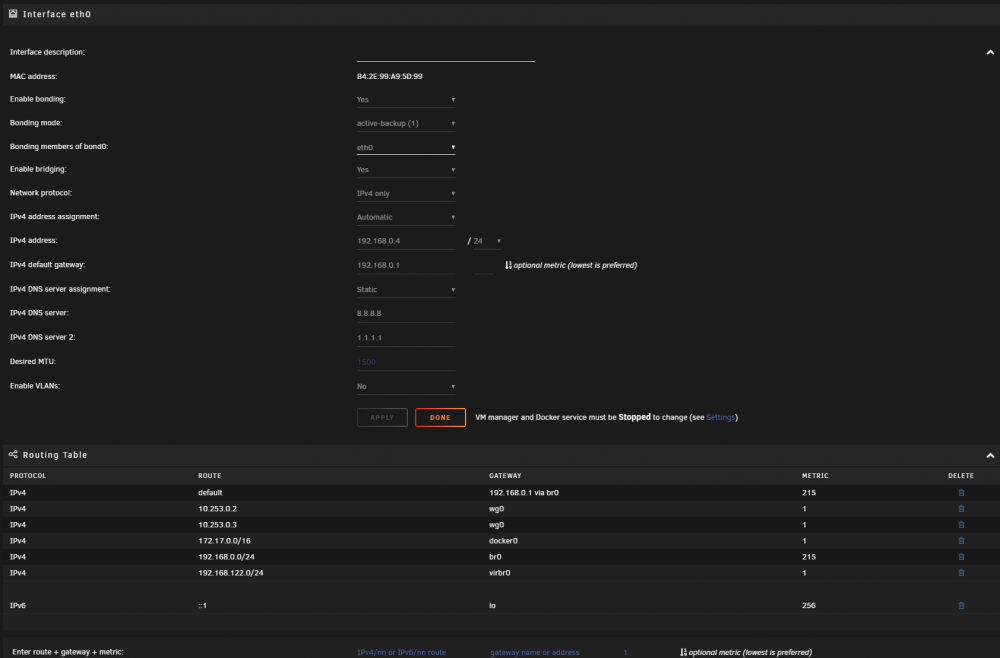Click the '172.17.0.0/16' route cell

(224, 541)
